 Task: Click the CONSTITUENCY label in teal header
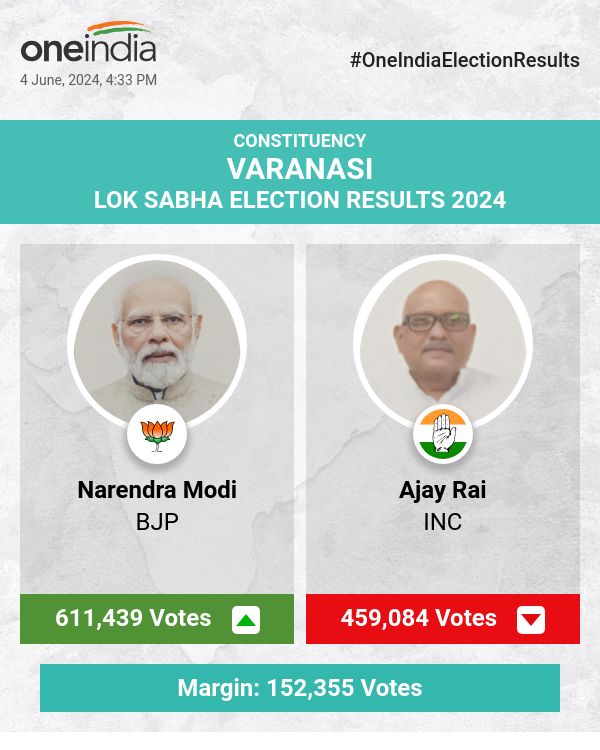(x=300, y=141)
